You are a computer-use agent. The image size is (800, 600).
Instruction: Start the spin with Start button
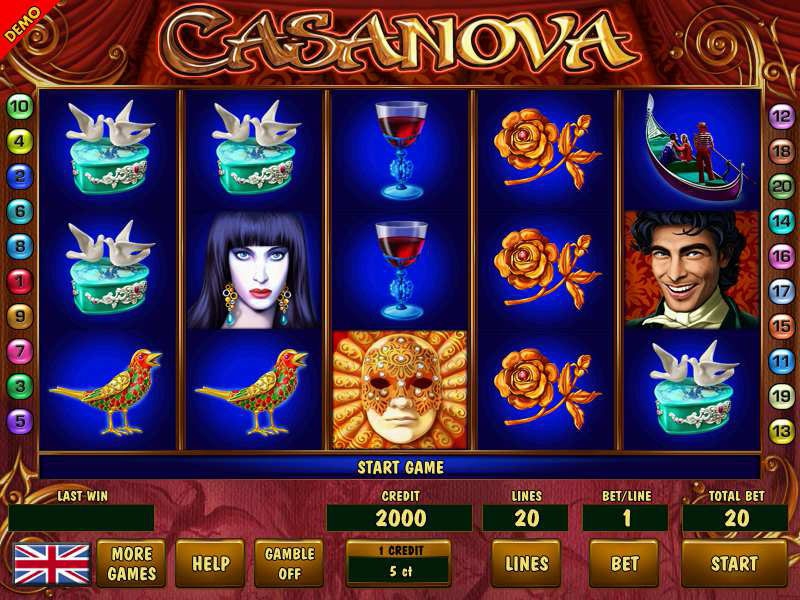click(734, 563)
